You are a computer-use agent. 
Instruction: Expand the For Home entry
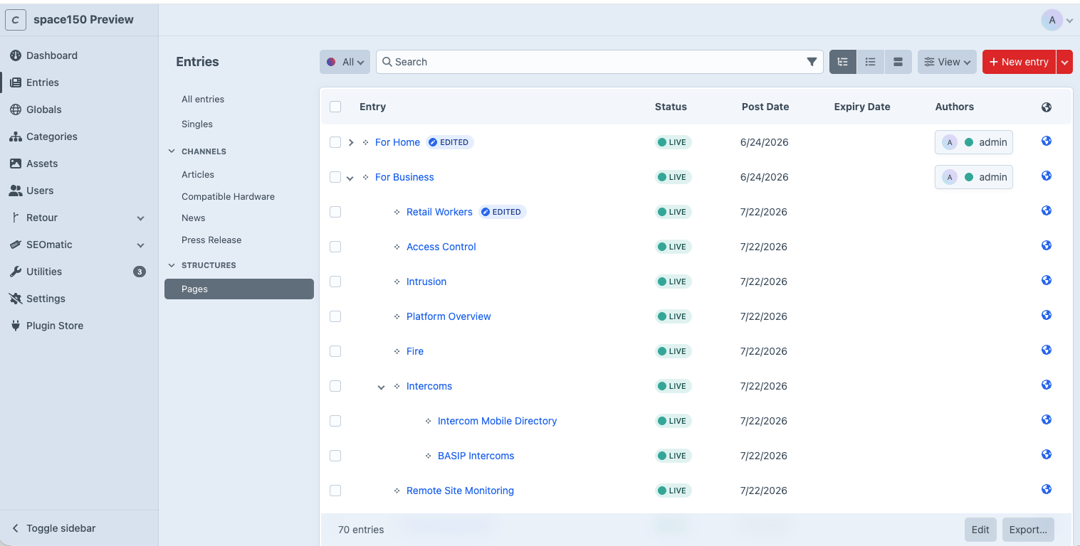pyautogui.click(x=351, y=143)
